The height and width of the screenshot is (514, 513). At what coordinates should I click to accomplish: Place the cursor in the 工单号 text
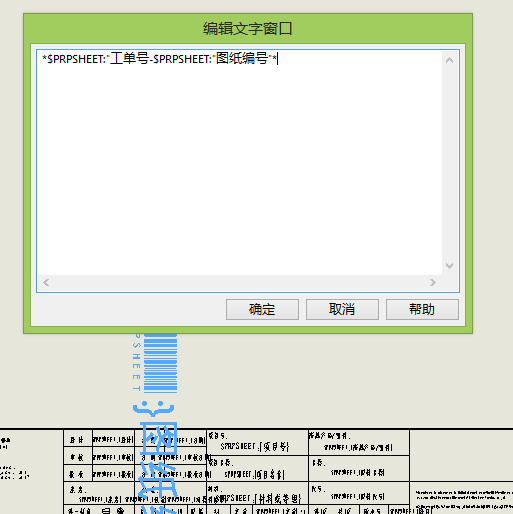(129, 59)
